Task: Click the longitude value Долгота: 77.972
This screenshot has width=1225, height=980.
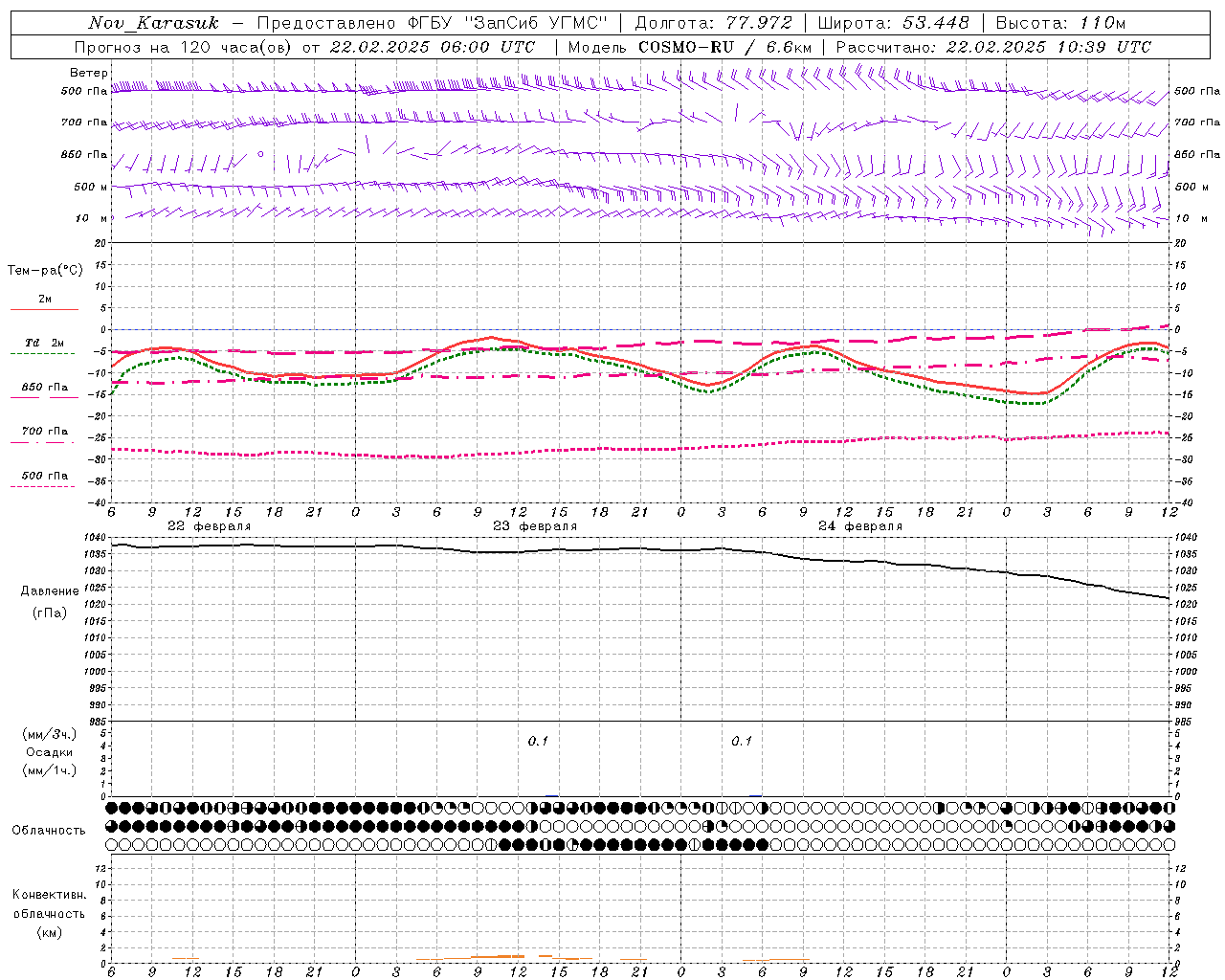Action: 713,23
